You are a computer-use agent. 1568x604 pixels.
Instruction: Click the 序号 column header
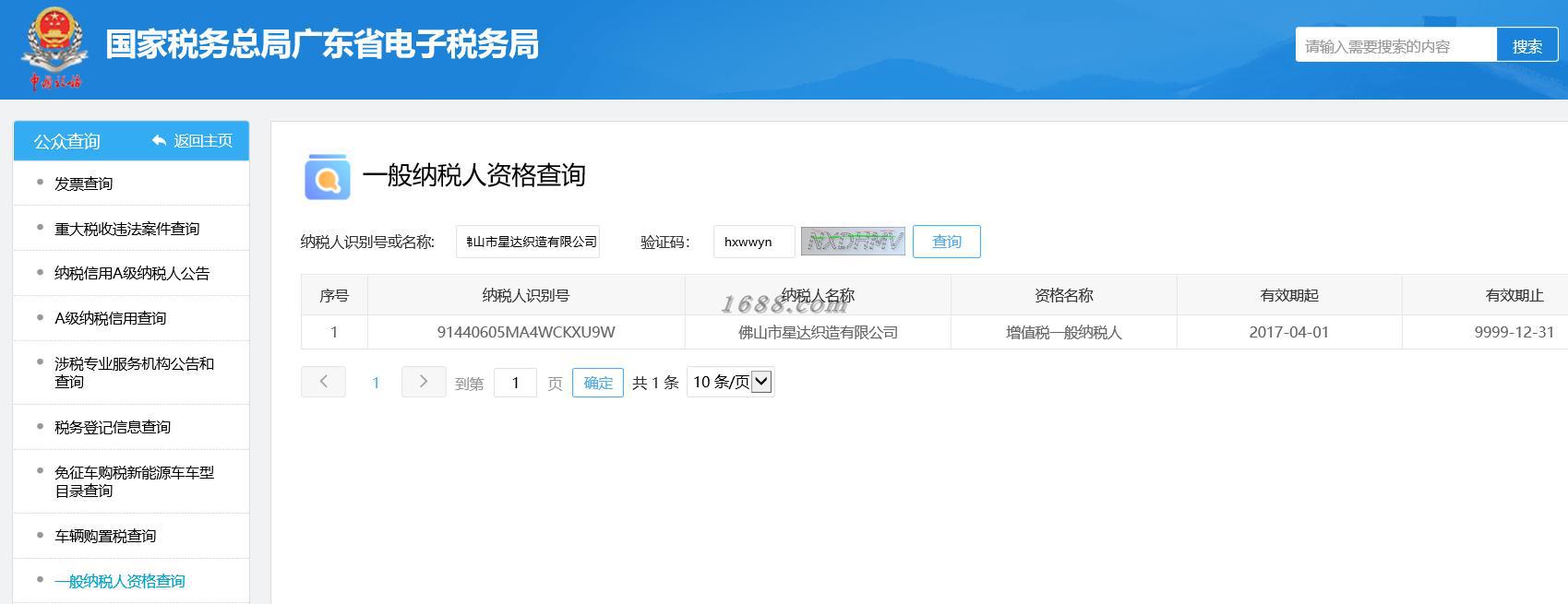tap(334, 295)
